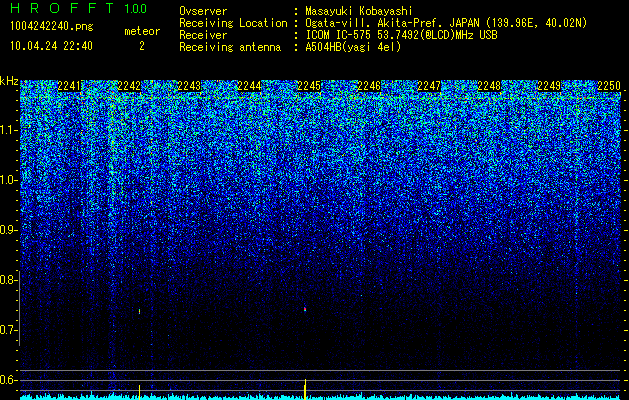
Task: Click the HROFFT 1.0.0 title text
Action: (78, 8)
